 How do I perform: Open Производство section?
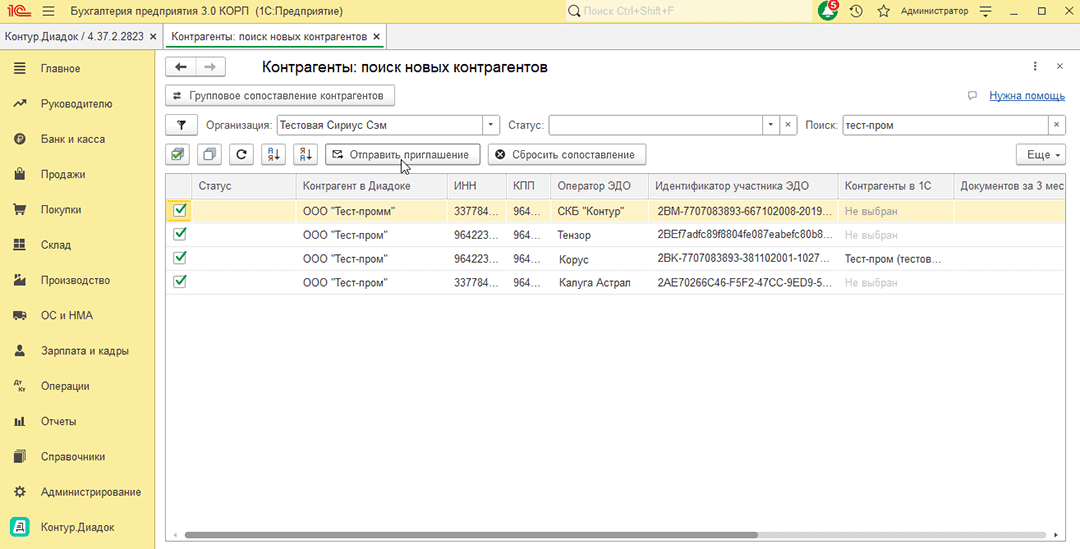(x=77, y=280)
